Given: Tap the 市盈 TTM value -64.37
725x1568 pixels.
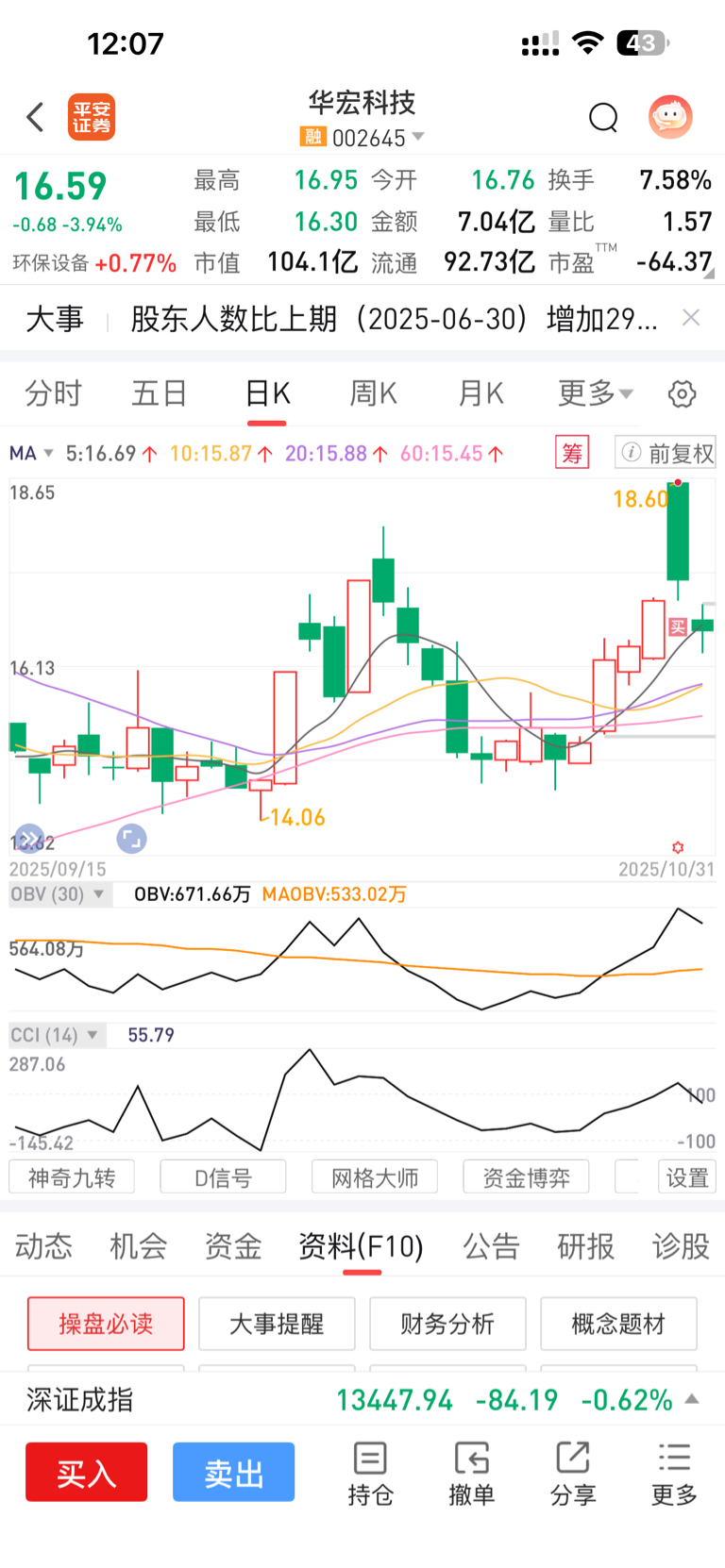Looking at the screenshot, I should [x=674, y=261].
